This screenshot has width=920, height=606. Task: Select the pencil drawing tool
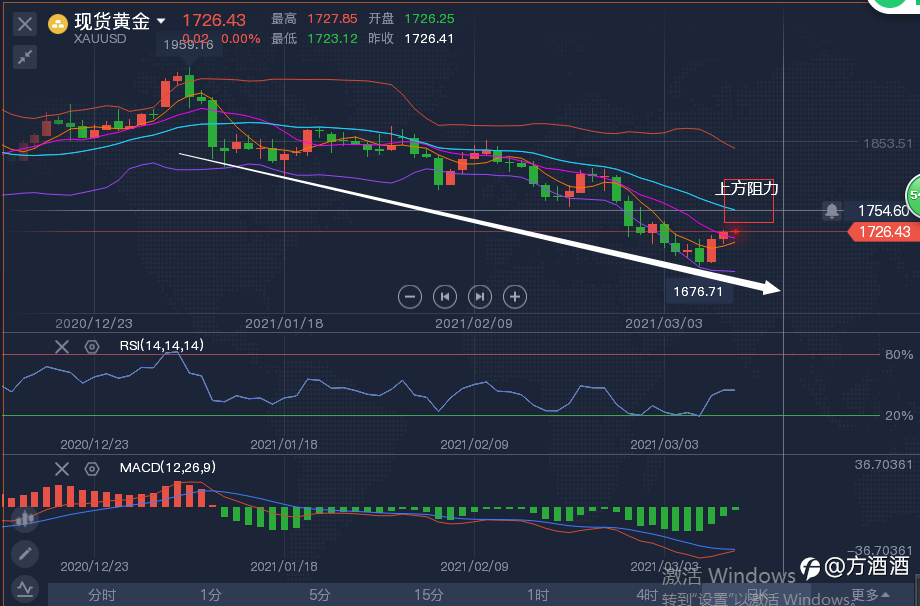pyautogui.click(x=25, y=553)
